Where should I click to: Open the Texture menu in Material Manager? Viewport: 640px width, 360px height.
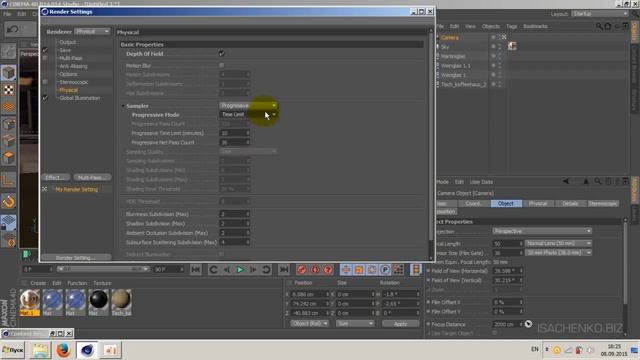tap(102, 283)
